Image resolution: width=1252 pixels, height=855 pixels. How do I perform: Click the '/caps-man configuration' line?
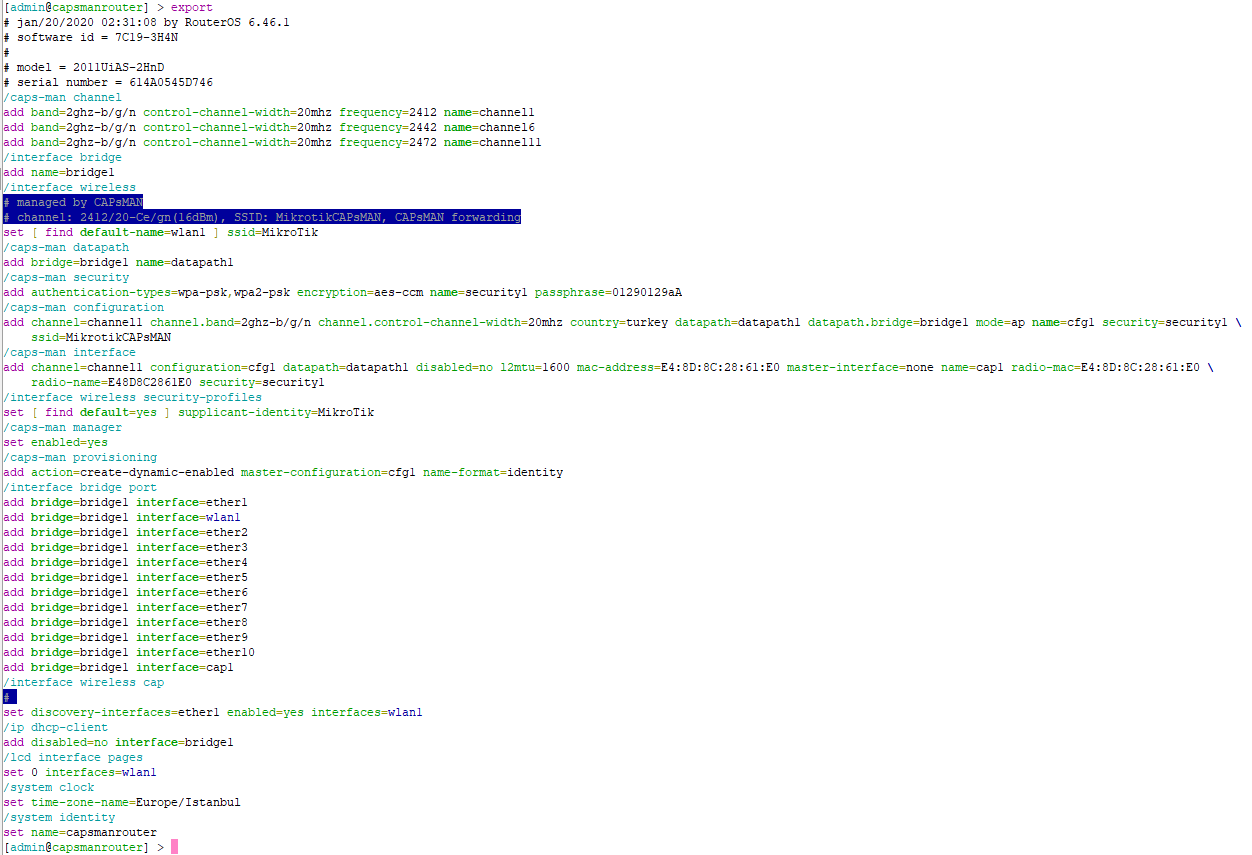pyautogui.click(x=84, y=307)
